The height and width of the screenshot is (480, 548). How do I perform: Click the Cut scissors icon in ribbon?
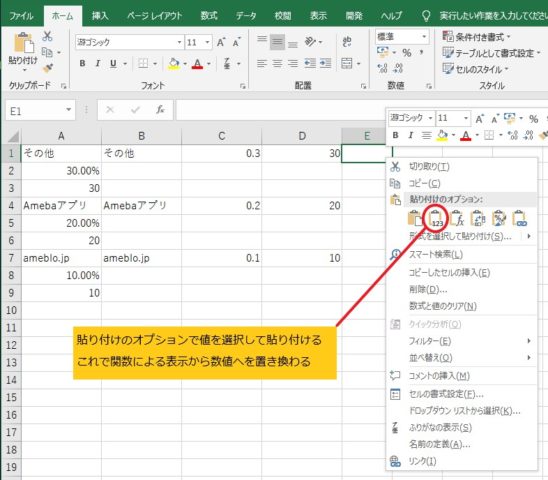[47, 36]
